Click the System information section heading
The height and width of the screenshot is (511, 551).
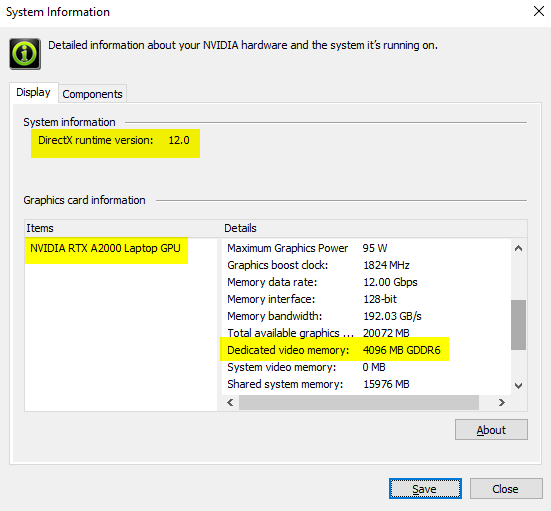(x=69, y=122)
